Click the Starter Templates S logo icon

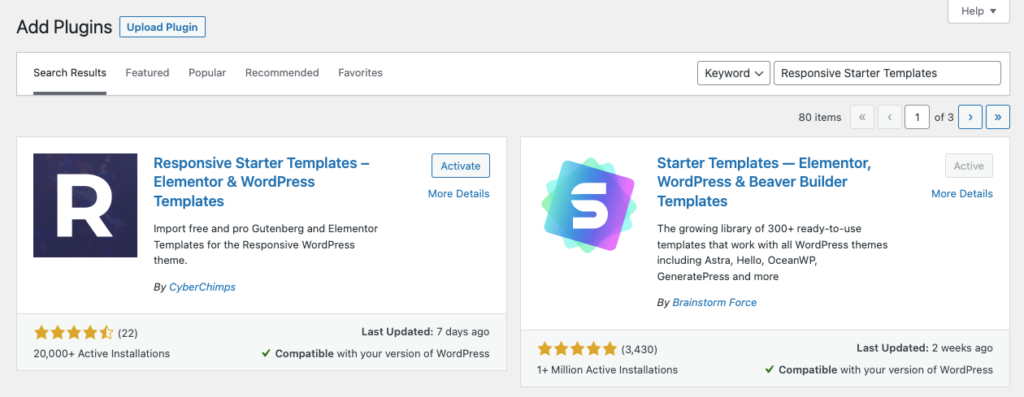pos(589,205)
